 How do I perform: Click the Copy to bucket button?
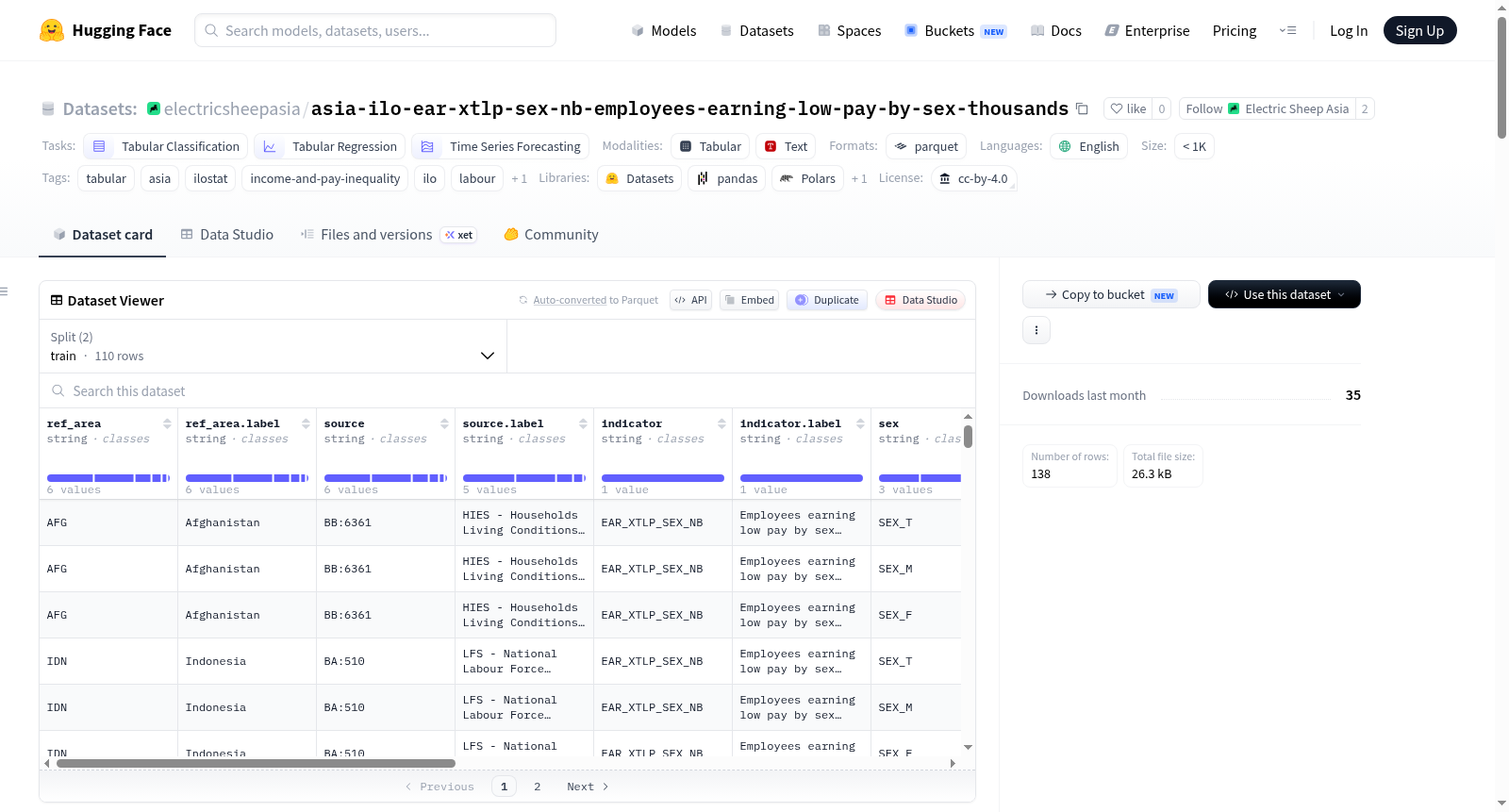click(1111, 294)
